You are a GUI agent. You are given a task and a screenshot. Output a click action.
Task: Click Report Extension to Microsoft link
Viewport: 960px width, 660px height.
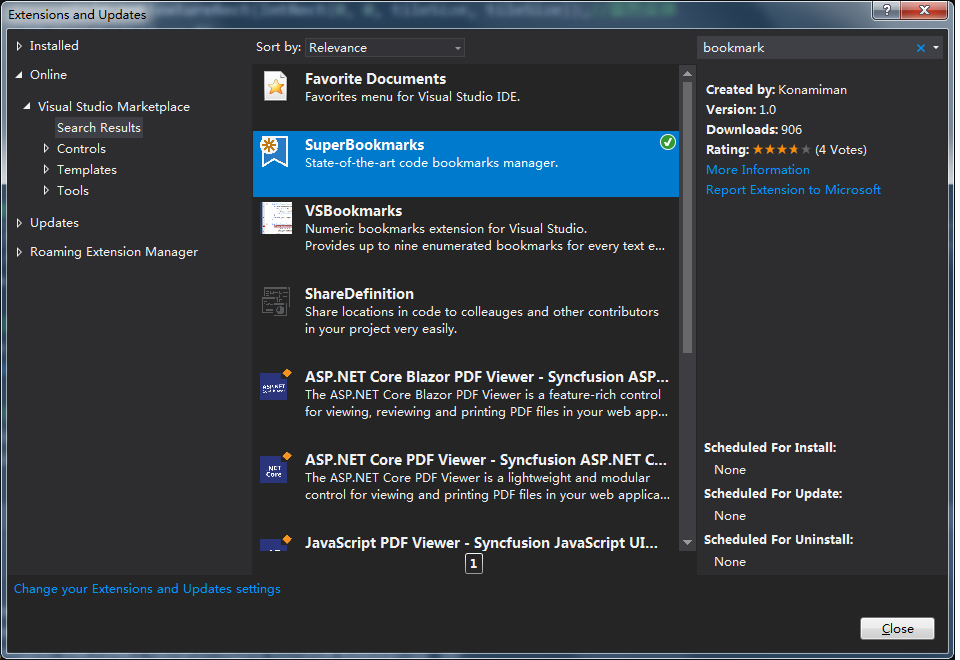coord(793,190)
